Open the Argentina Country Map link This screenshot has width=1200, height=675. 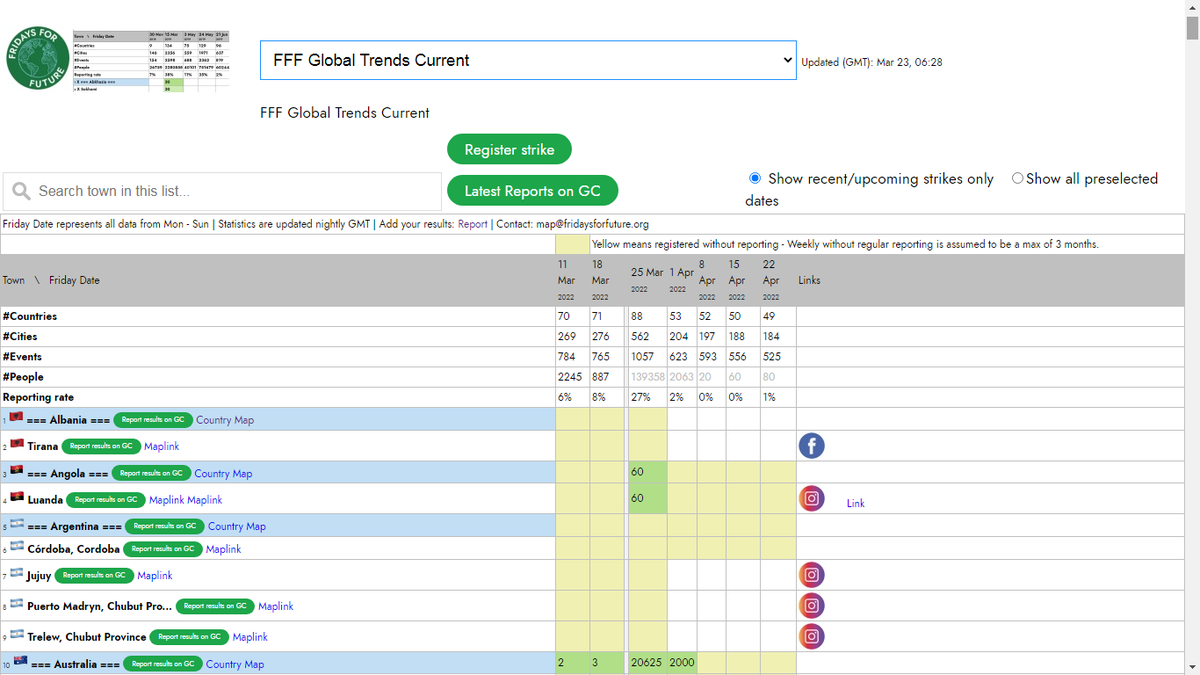(x=237, y=526)
